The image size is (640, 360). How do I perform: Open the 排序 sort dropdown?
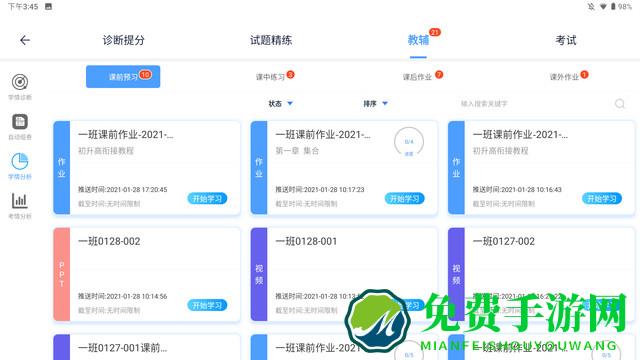click(376, 104)
